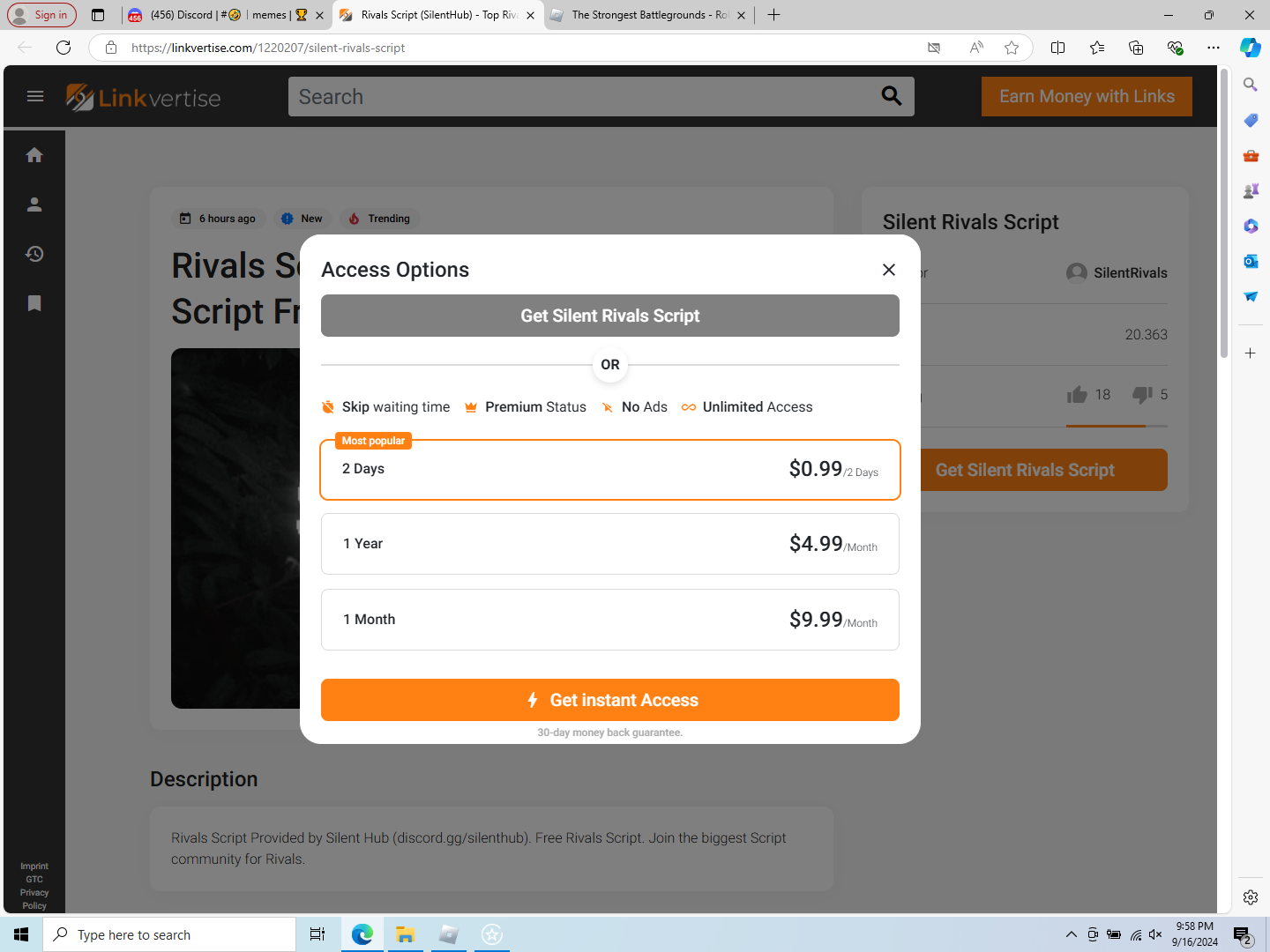Open the taskbar clock showing 9:58 PM
The width and height of the screenshot is (1270, 952).
click(1195, 934)
